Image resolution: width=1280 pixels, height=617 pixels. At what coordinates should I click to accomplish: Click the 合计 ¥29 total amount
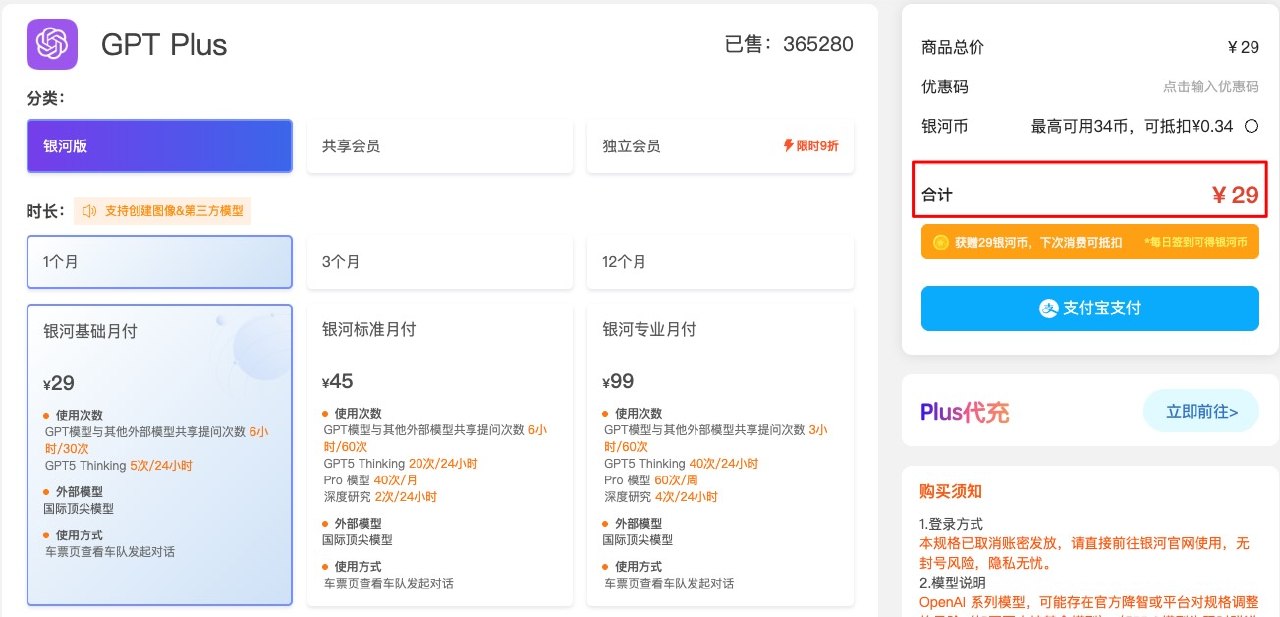click(1235, 195)
